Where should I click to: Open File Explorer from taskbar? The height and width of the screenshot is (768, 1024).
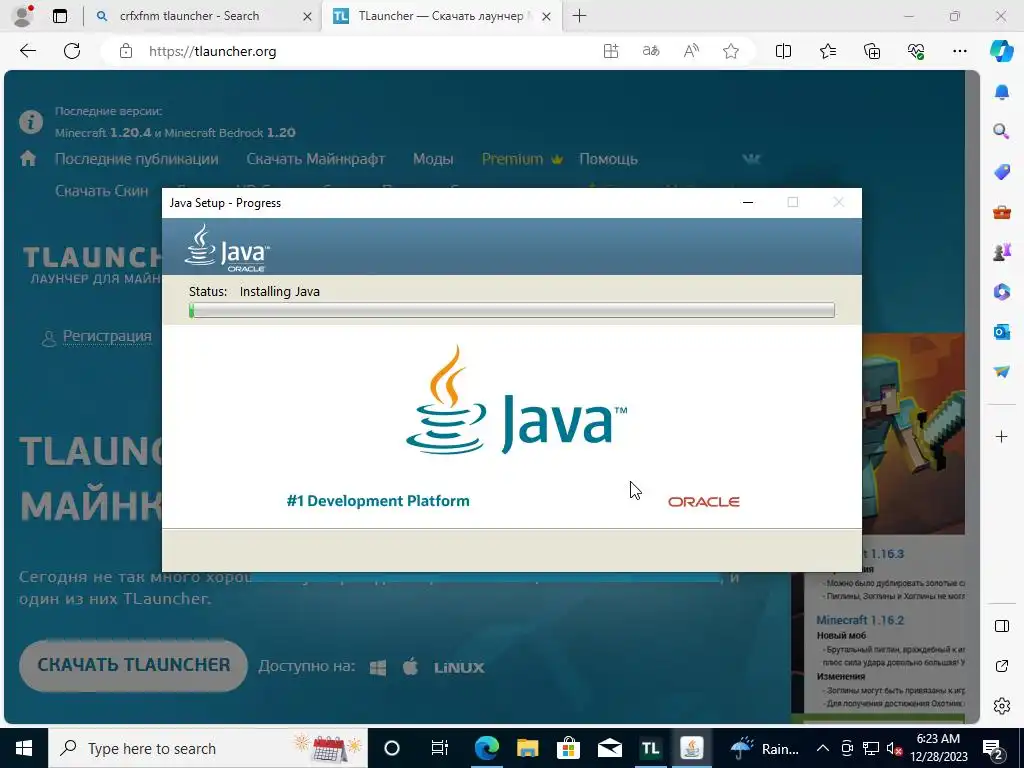tap(528, 748)
